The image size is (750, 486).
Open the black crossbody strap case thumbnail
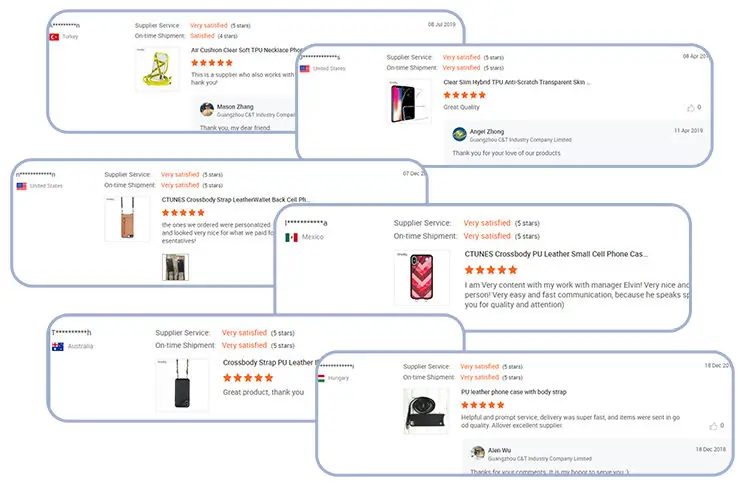click(x=182, y=385)
